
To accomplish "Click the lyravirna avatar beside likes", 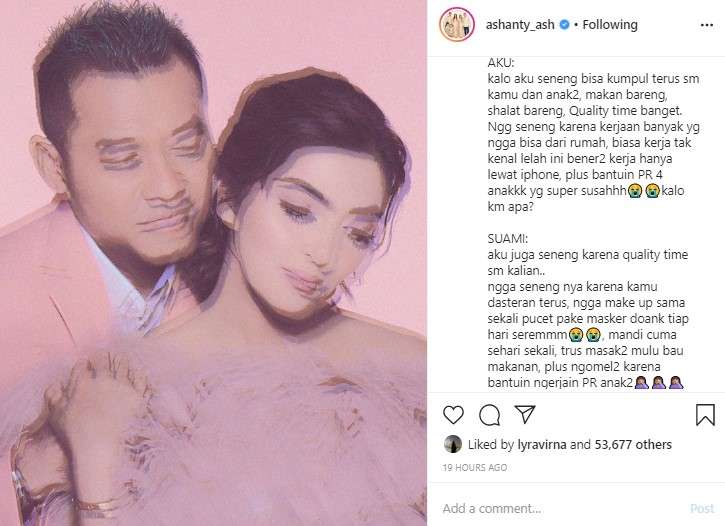I will point(453,444).
